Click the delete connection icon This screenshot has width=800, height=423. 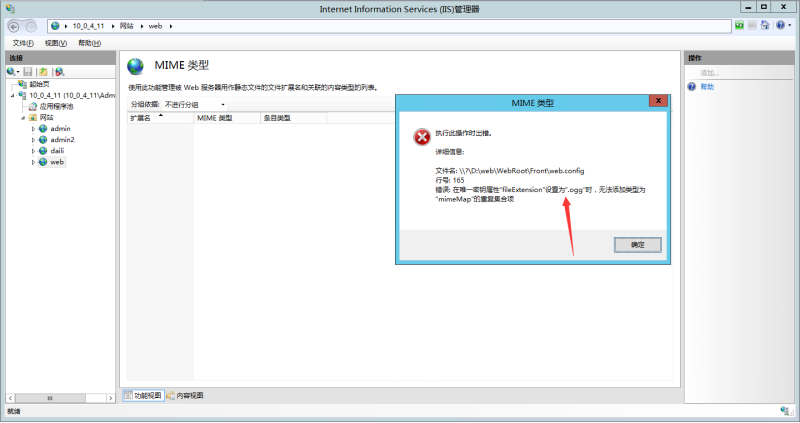[60, 72]
